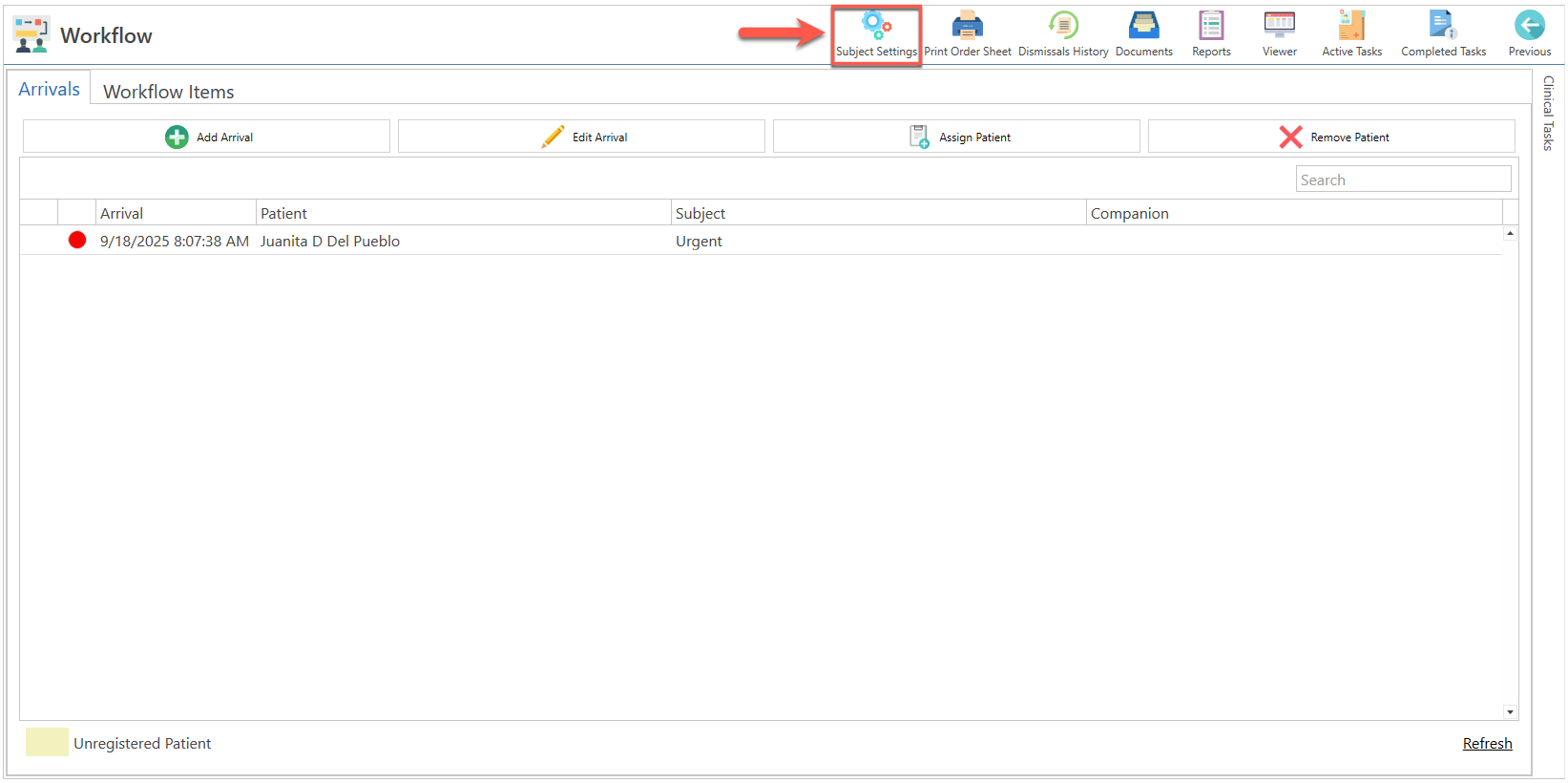
Task: Select the red status dot for Juanita
Action: [x=77, y=240]
